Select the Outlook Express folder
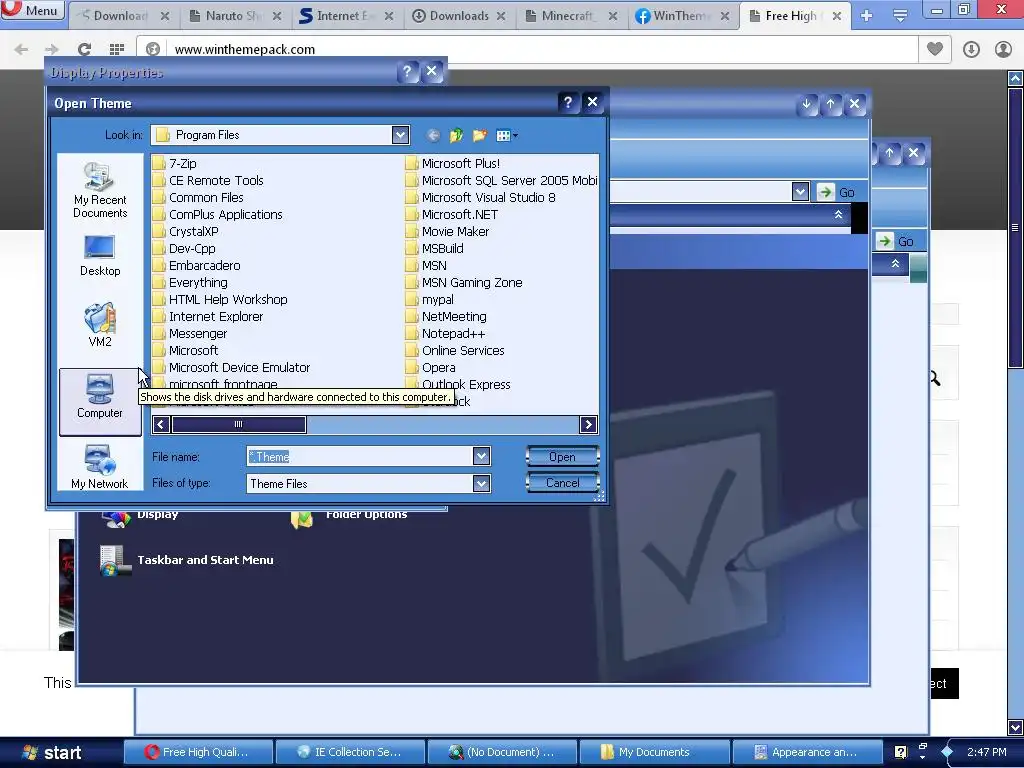1024x768 pixels. click(x=458, y=384)
